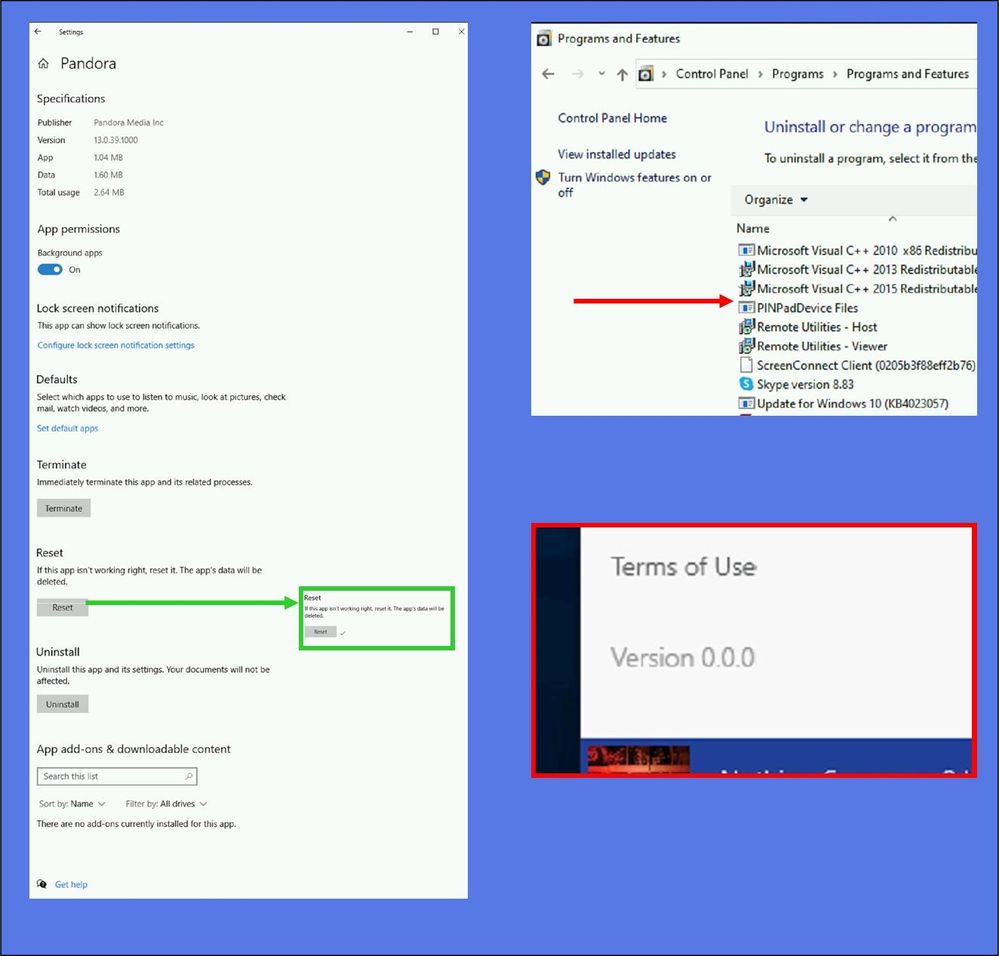Image resolution: width=999 pixels, height=956 pixels.
Task: Select PINPadDevice Files in program list
Action: [x=807, y=308]
